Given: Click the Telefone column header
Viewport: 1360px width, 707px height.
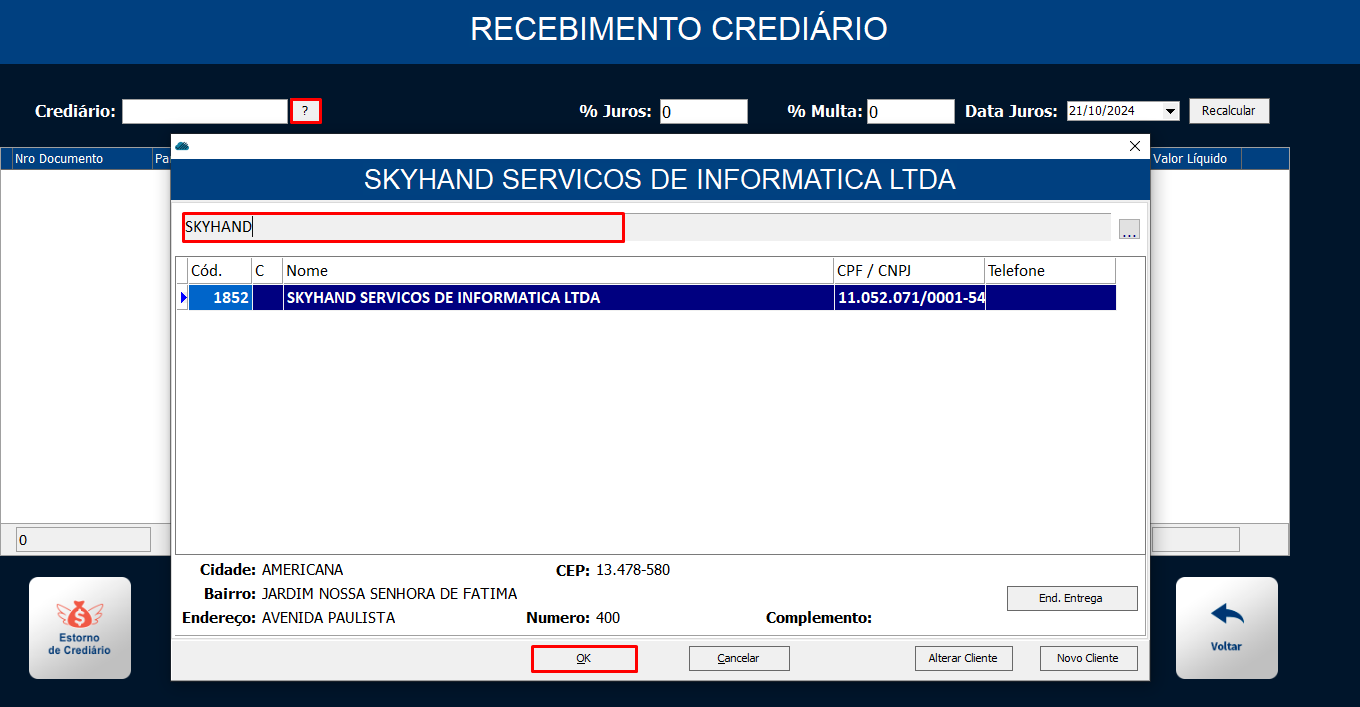Looking at the screenshot, I should click(x=1049, y=271).
